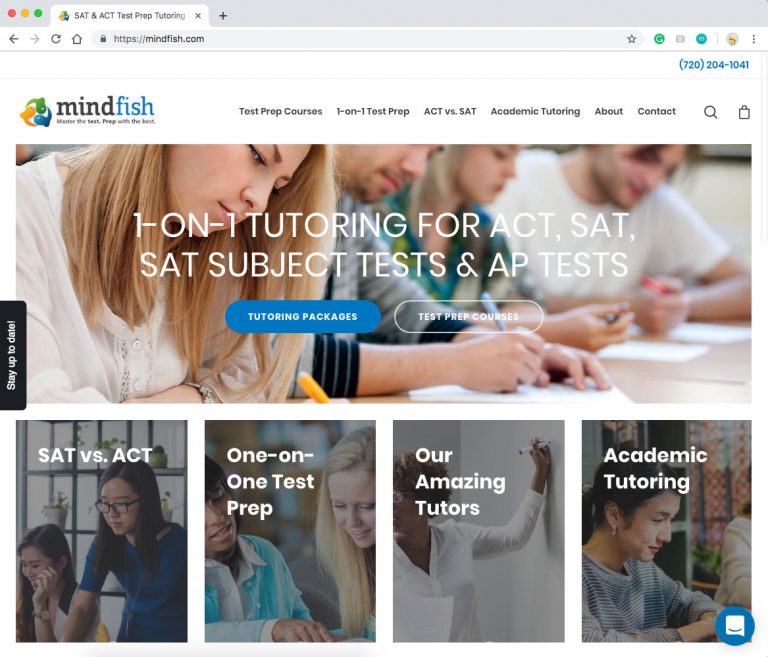Bookmark this page with the star icon
Screen dimensions: 768x657
(x=631, y=39)
